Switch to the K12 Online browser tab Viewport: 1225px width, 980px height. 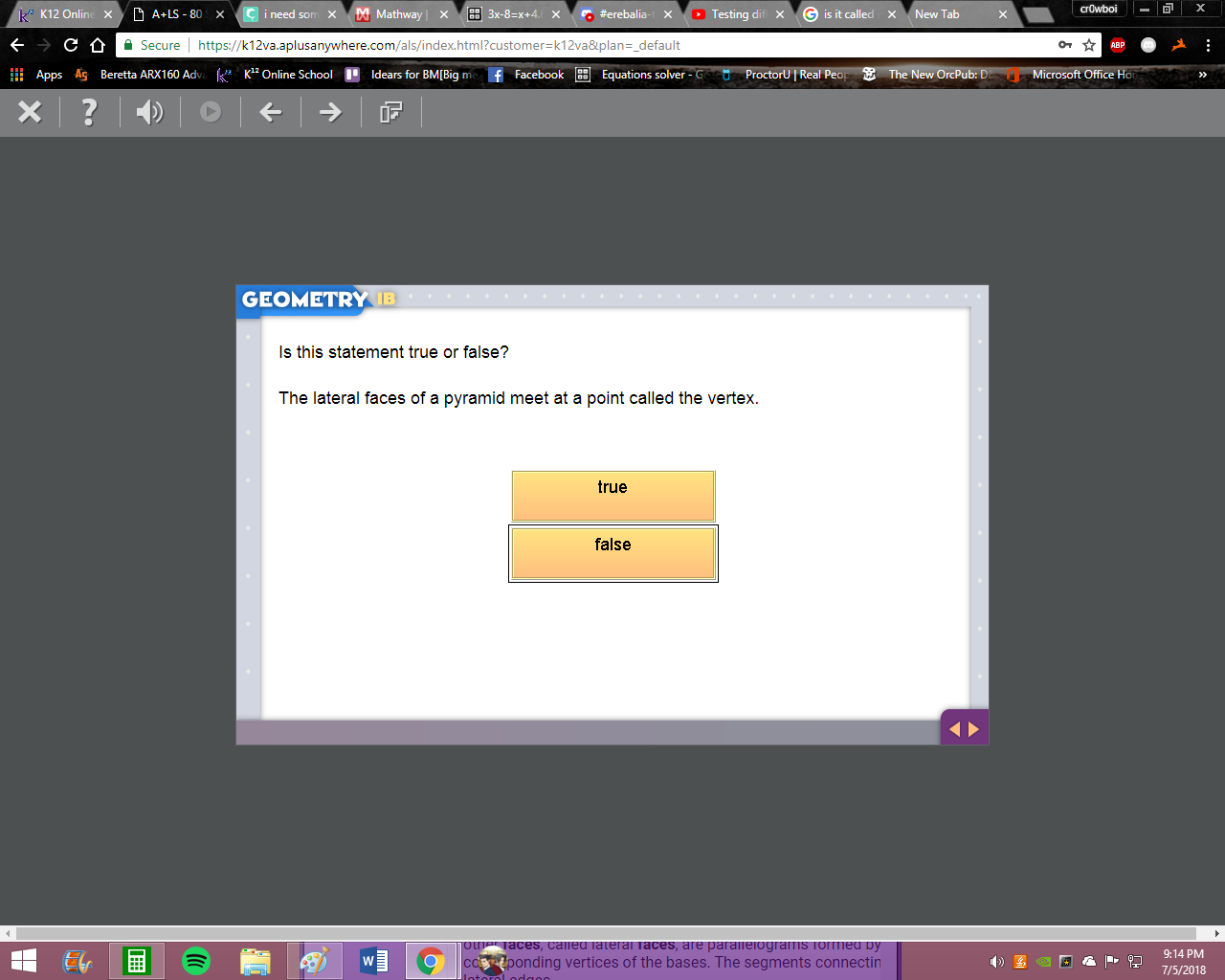65,14
